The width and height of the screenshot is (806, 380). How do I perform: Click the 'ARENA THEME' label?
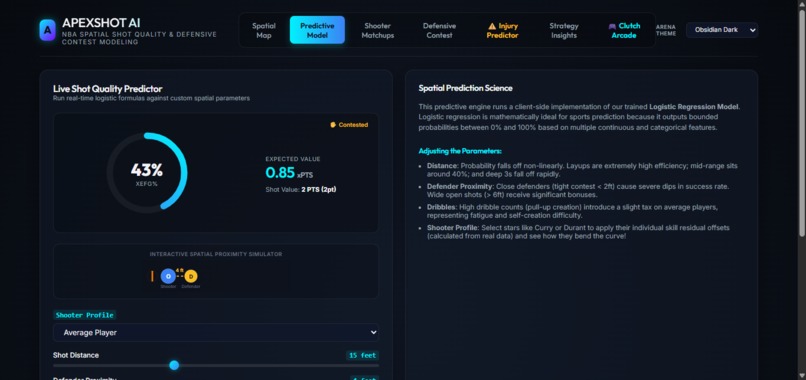tap(666, 30)
